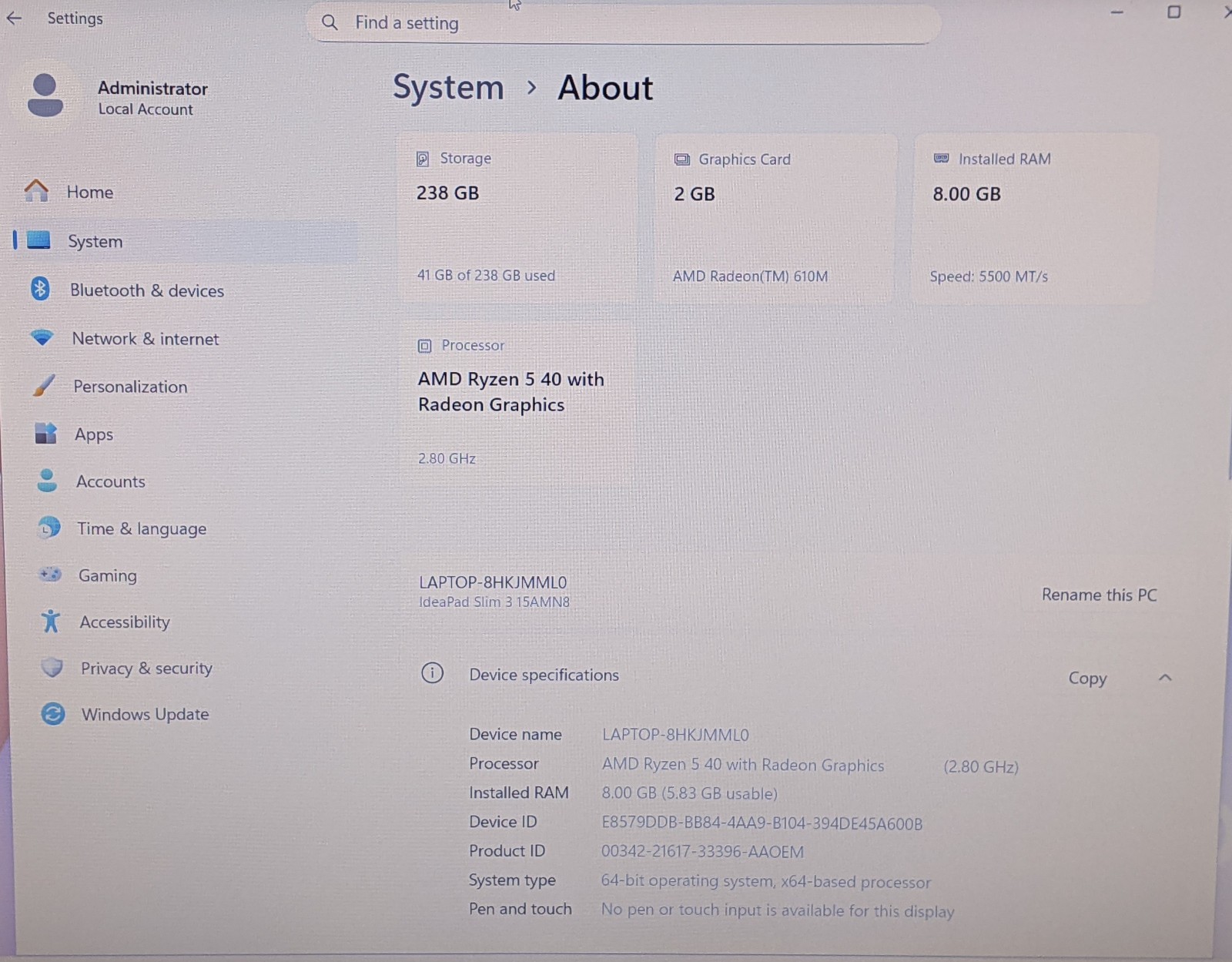This screenshot has width=1232, height=962.
Task: Click the Accessibility figure icon
Action: coord(51,621)
